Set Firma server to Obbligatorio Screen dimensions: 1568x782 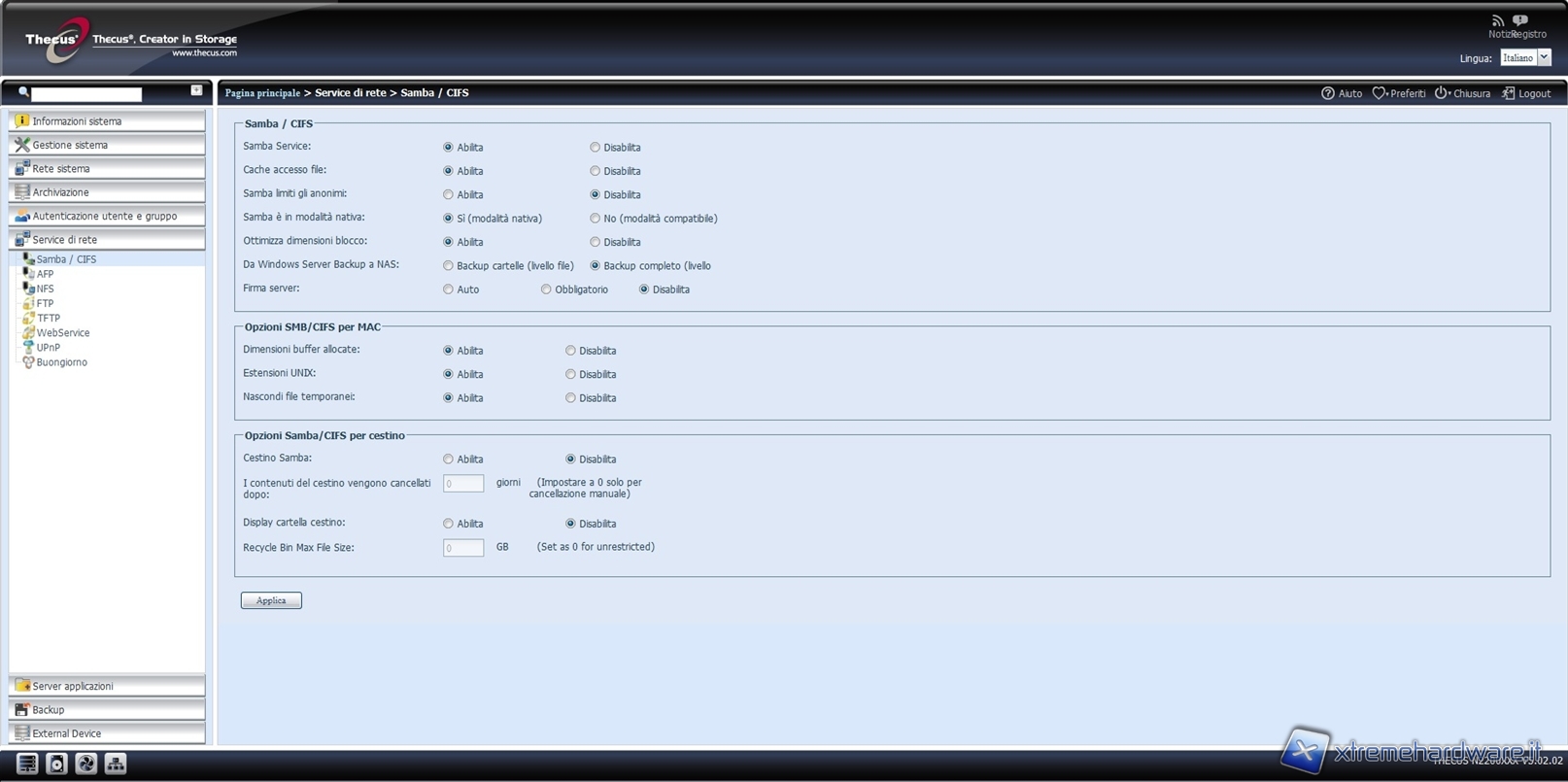pos(546,289)
